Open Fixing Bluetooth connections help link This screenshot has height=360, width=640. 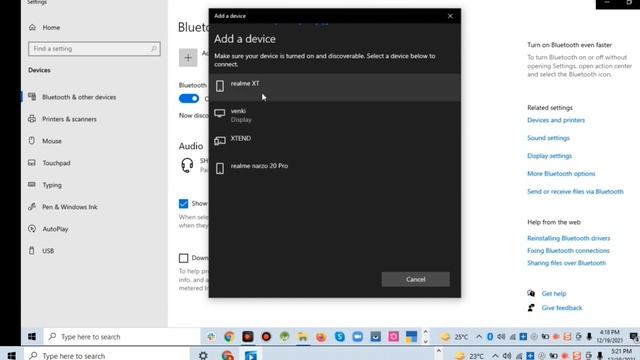(x=568, y=251)
